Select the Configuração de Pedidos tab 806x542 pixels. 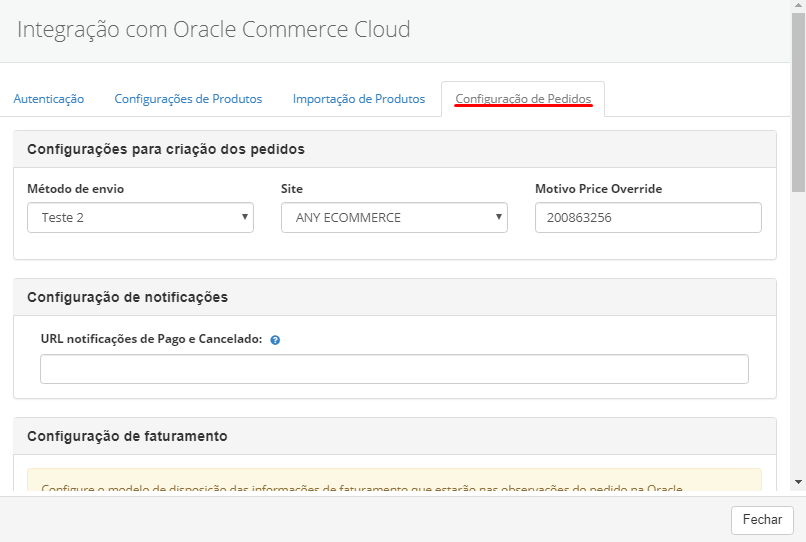point(523,99)
